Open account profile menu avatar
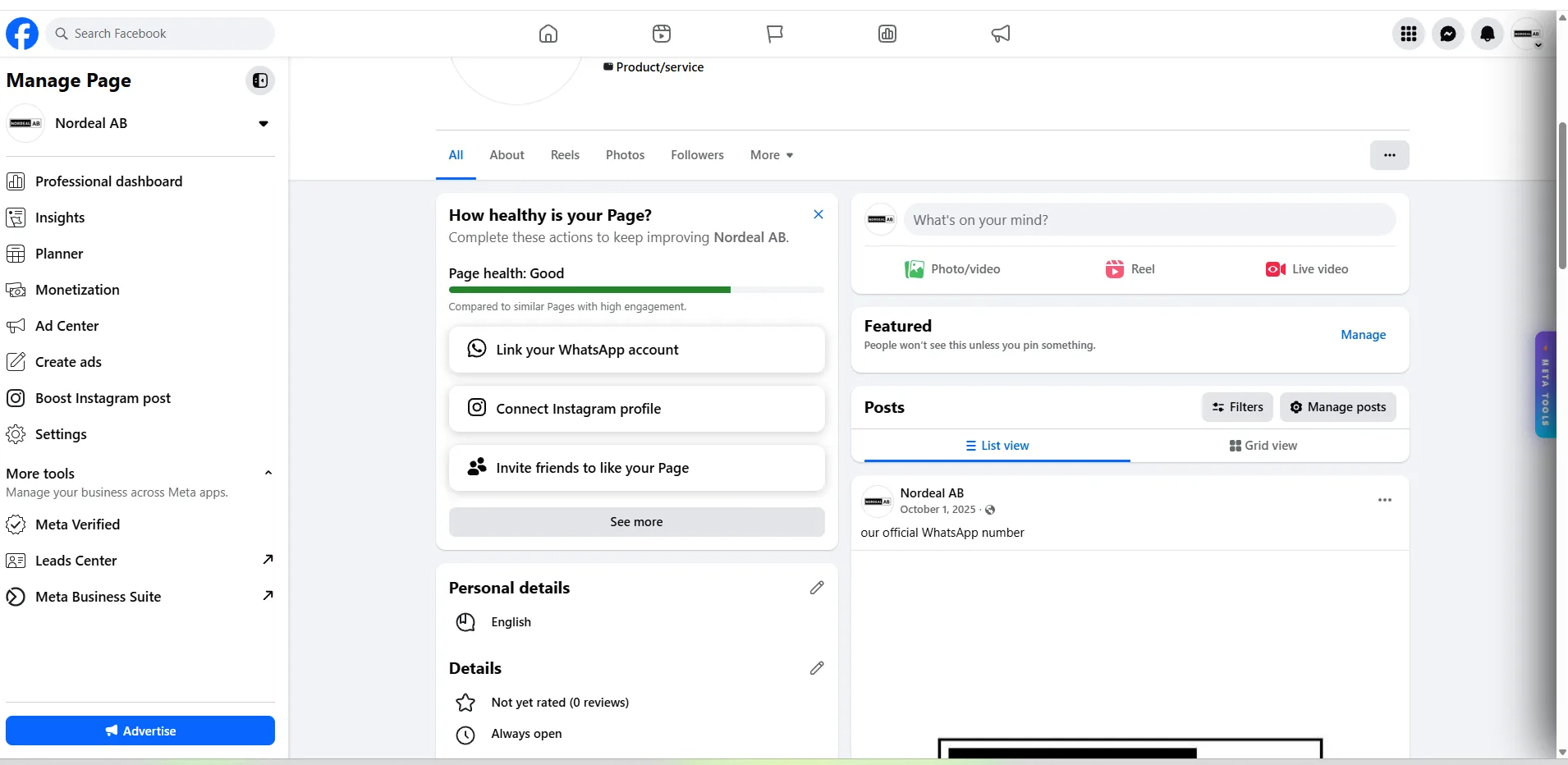 (1527, 34)
